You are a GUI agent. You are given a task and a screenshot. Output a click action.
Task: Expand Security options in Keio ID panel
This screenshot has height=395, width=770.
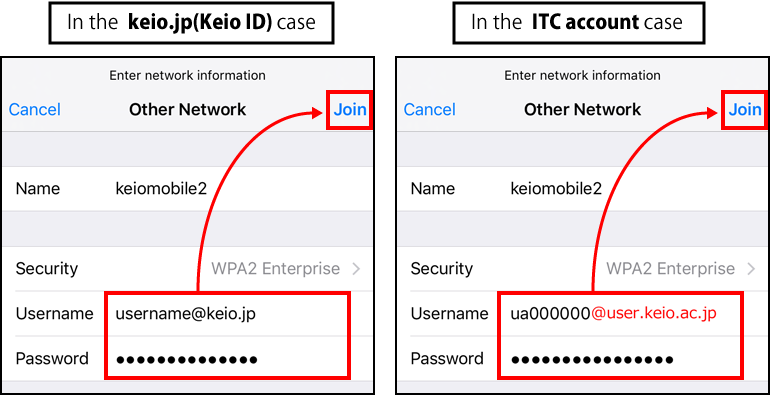tap(189, 269)
